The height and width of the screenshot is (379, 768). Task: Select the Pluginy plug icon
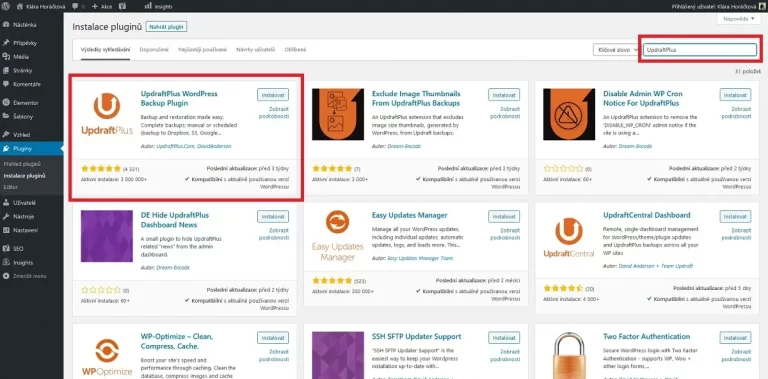point(6,148)
